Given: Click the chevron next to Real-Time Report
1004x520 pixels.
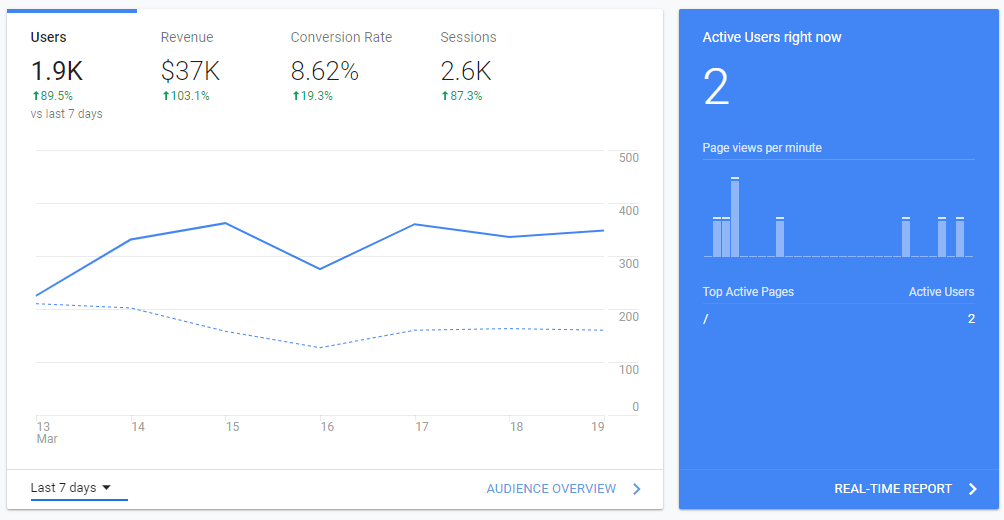Looking at the screenshot, I should pos(972,489).
